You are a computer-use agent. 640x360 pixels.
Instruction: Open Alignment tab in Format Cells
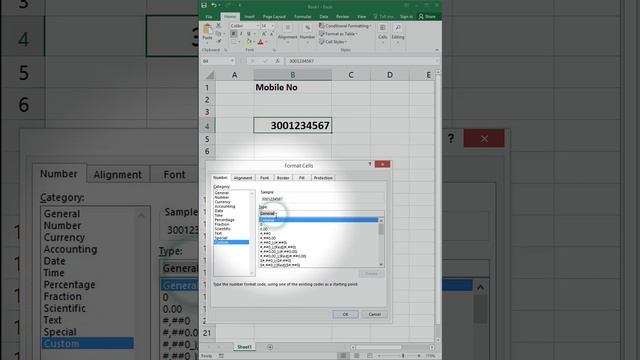[243, 178]
